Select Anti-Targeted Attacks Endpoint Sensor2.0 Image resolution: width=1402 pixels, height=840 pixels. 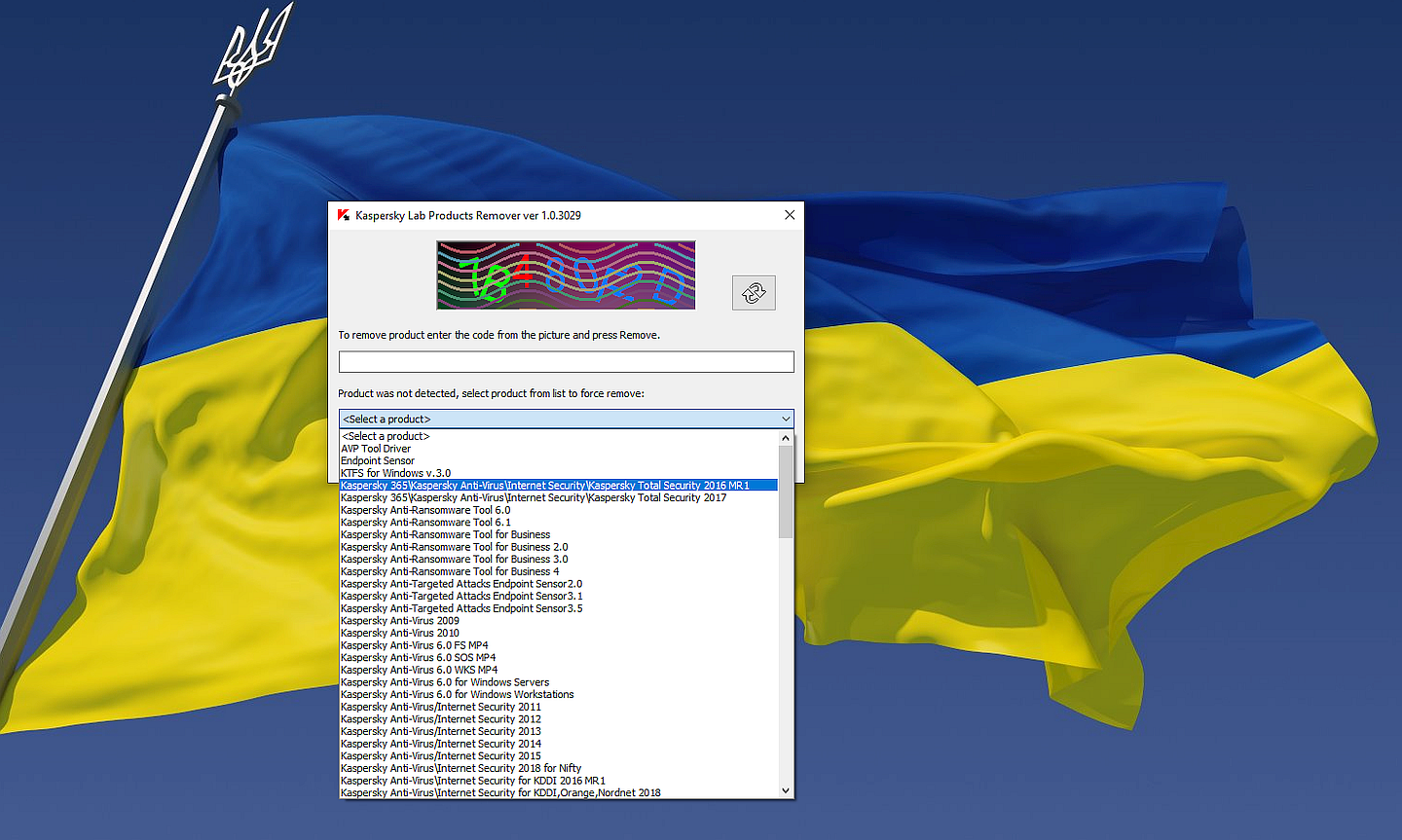click(x=559, y=584)
